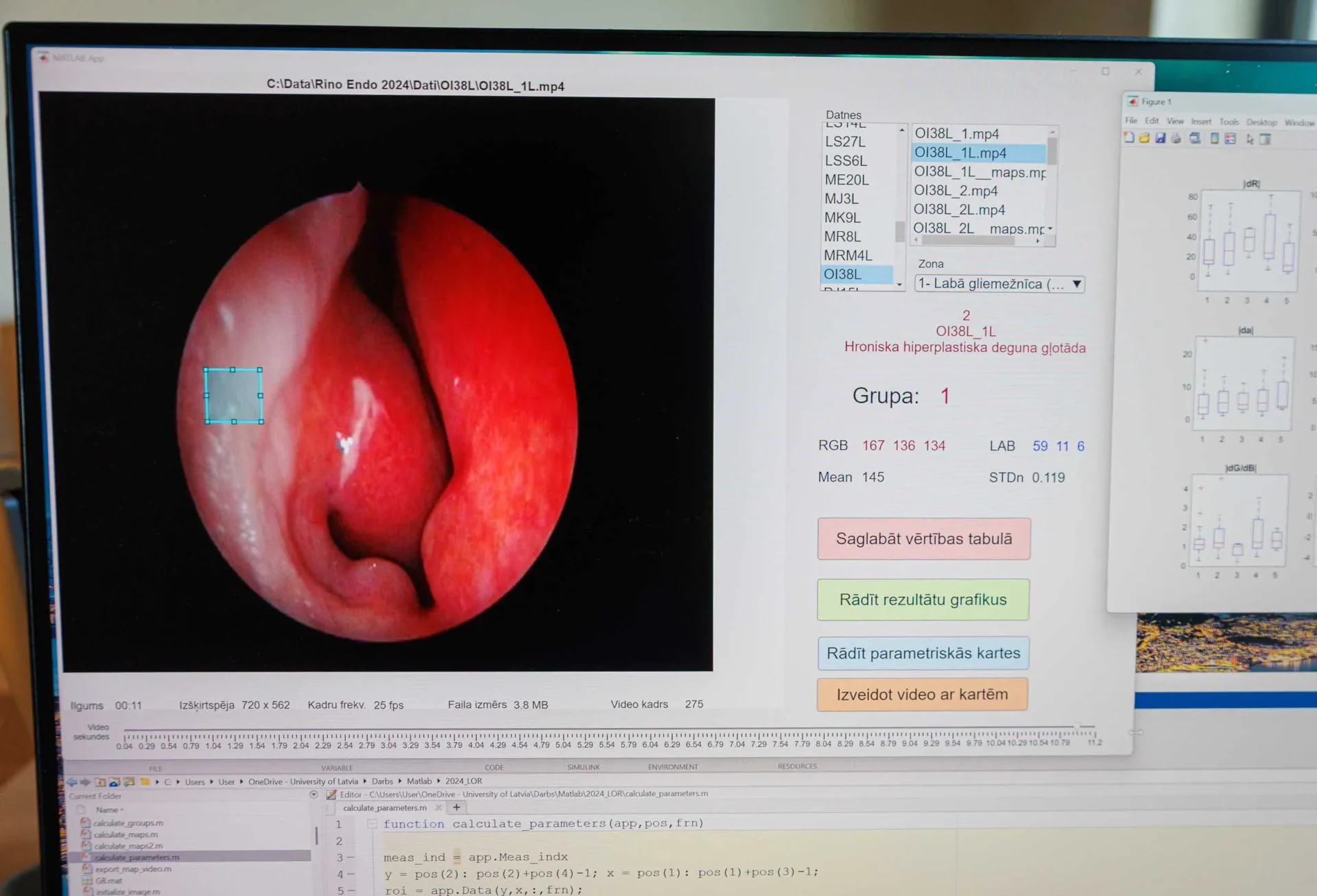1317x896 pixels.
Task: Click New Figure icon in Figure 1 toolbar
Action: click(x=1129, y=139)
